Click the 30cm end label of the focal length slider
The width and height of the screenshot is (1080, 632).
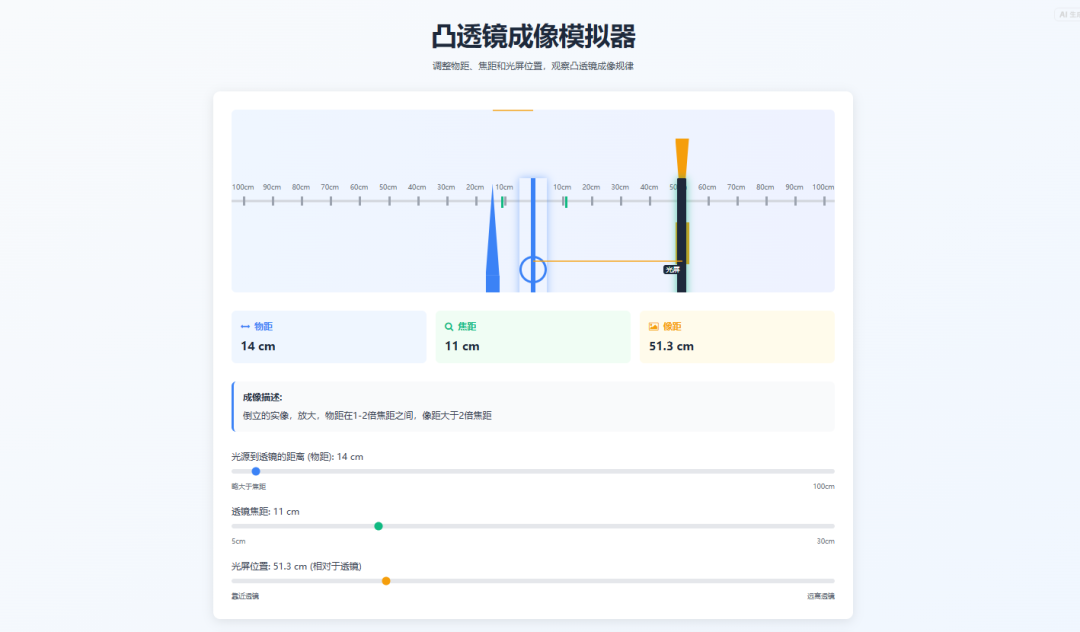(824, 540)
